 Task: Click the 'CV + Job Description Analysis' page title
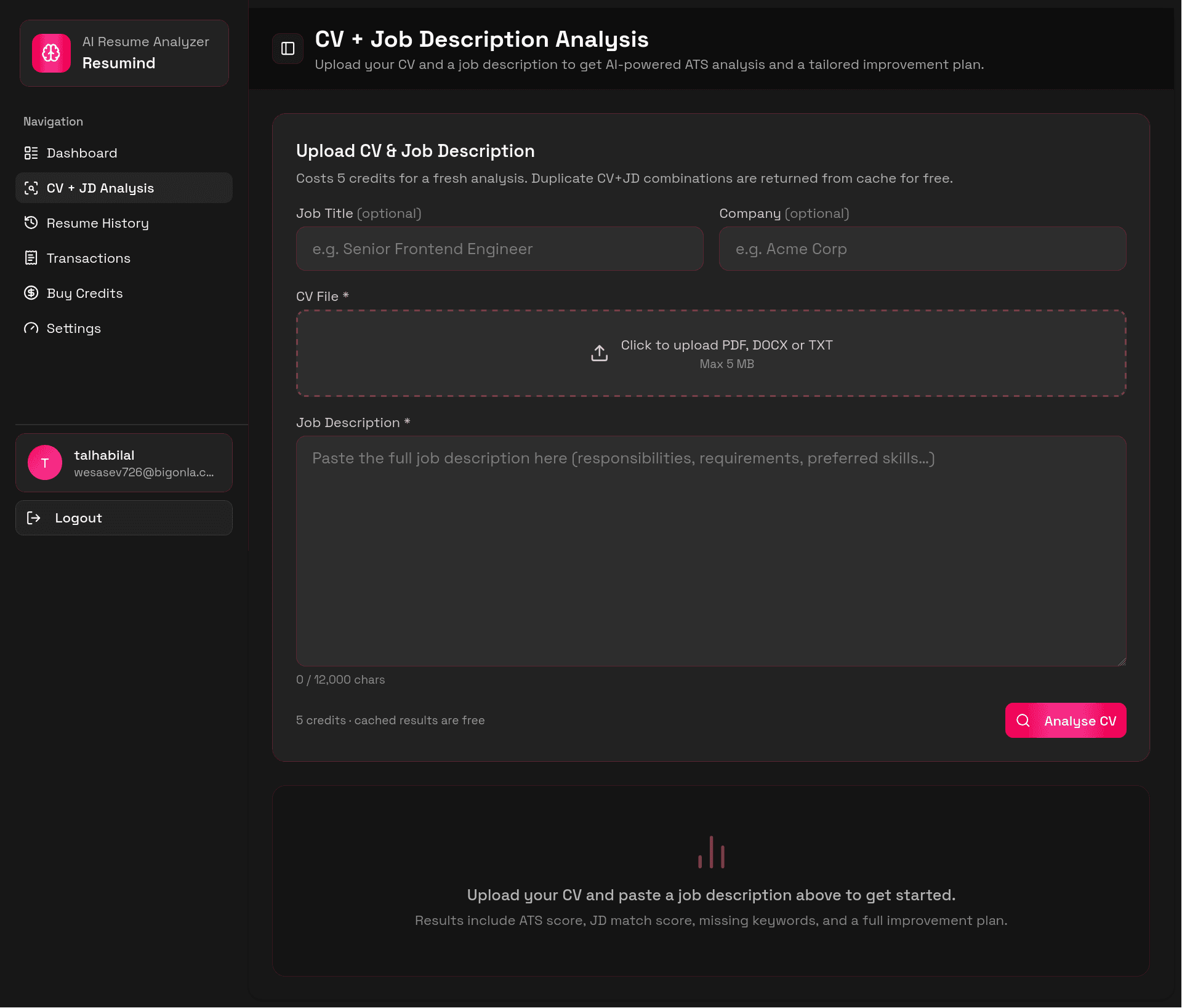pos(481,39)
